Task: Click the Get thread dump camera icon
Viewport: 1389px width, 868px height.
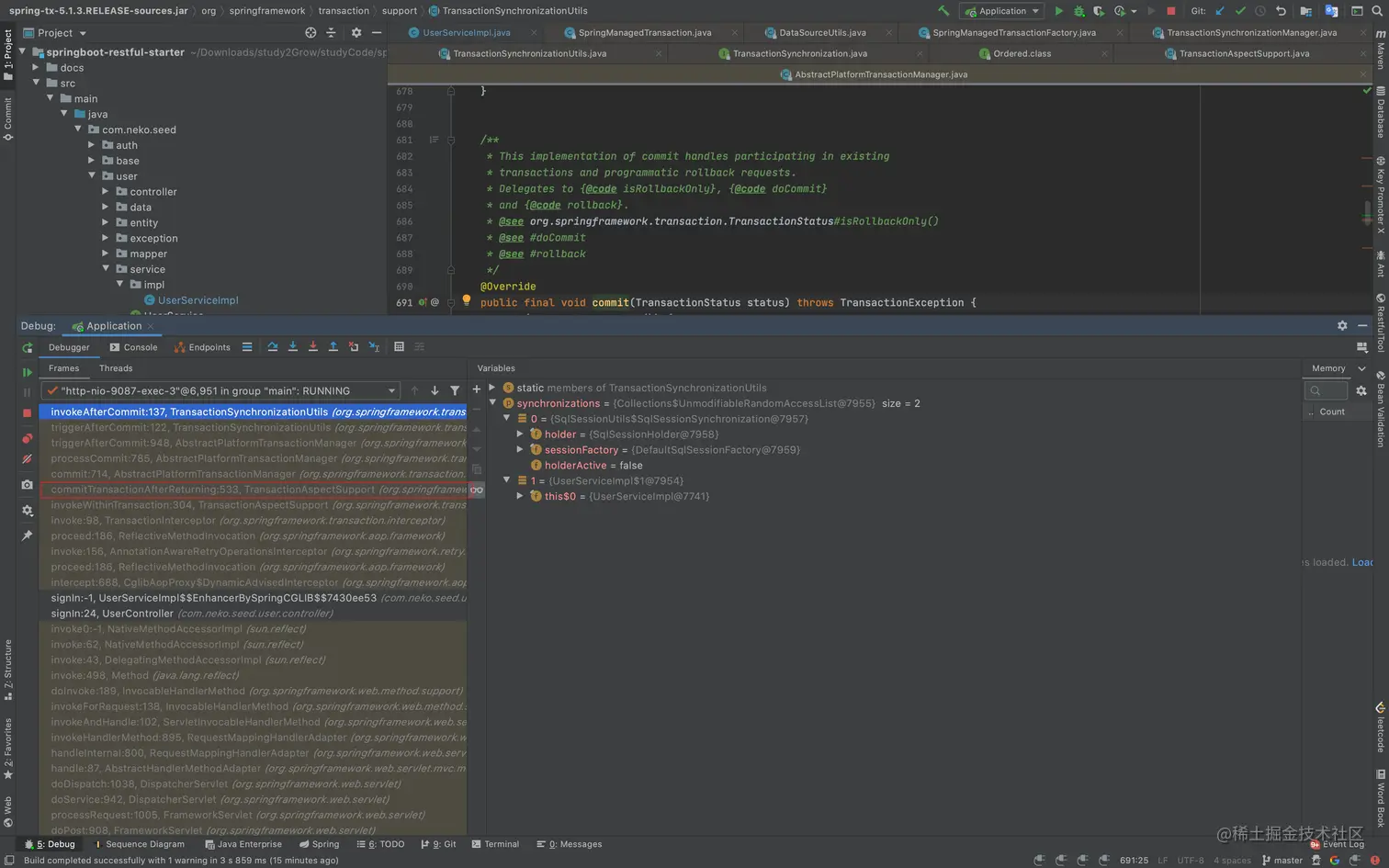Action: point(27,484)
